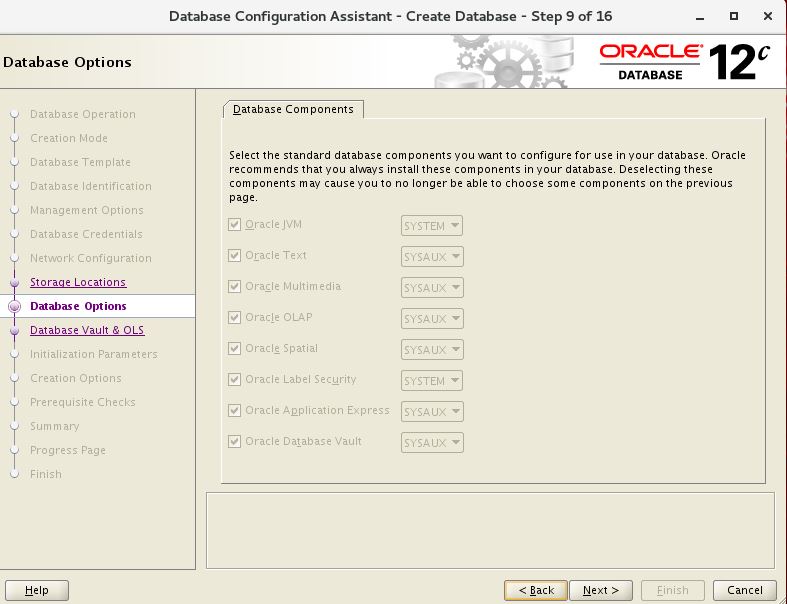Open the Oracle Application Express tablespace dropdown
Viewport: 787px width, 604px height.
(x=432, y=412)
